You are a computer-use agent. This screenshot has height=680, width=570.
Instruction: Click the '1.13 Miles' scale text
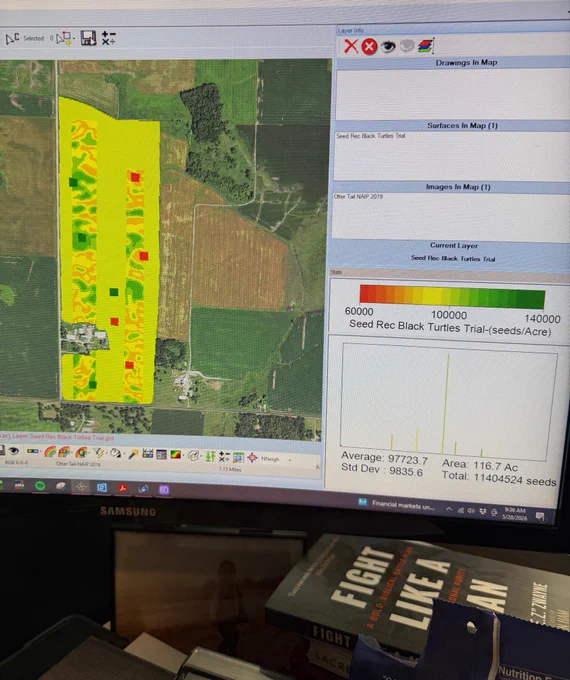click(229, 469)
